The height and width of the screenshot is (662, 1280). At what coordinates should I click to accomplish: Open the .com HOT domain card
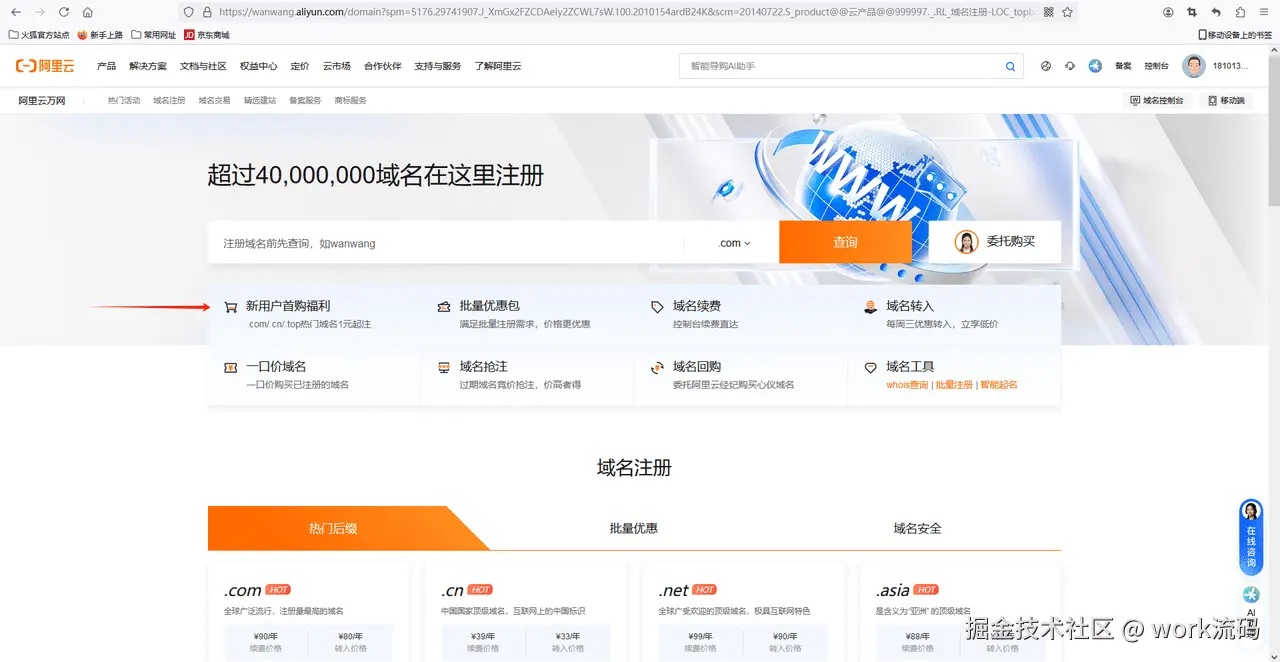pyautogui.click(x=308, y=613)
